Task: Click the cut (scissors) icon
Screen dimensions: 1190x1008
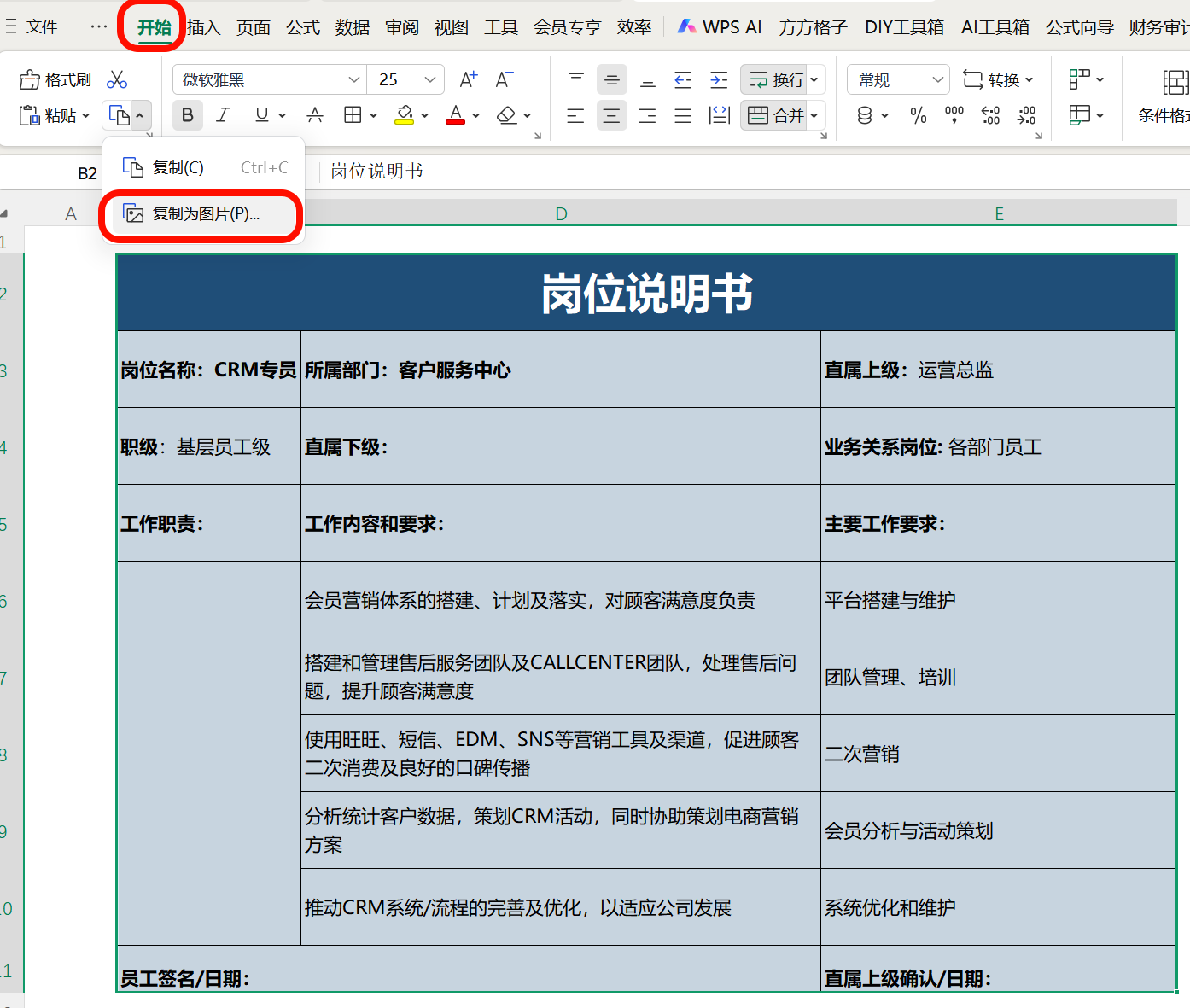Action: point(117,79)
